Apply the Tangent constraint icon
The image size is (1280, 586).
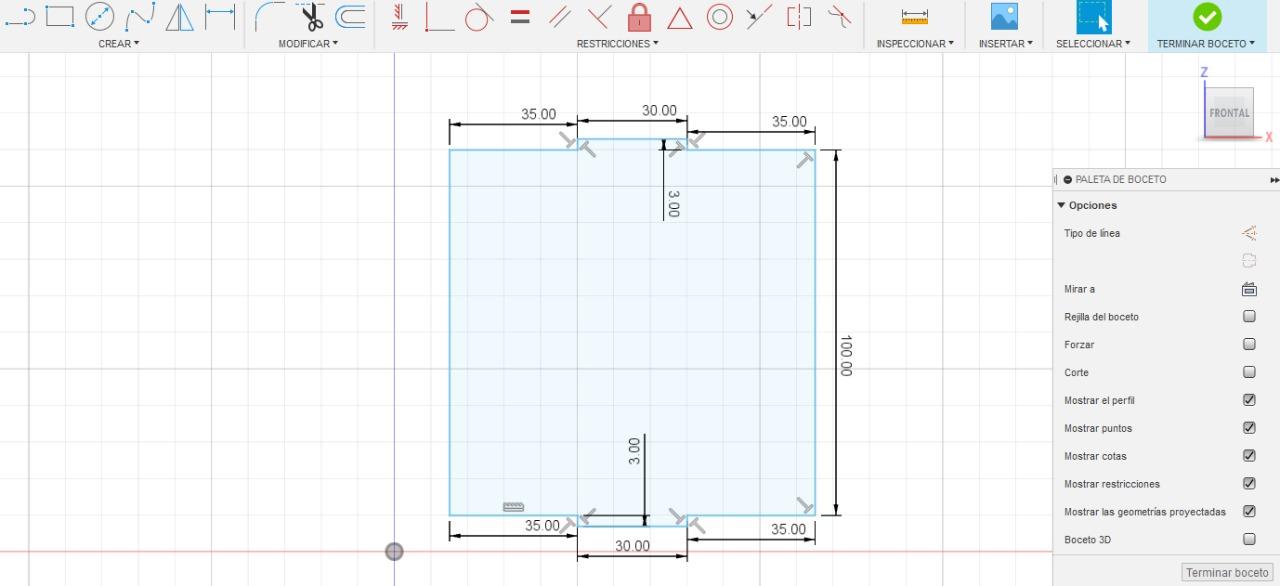[x=479, y=16]
